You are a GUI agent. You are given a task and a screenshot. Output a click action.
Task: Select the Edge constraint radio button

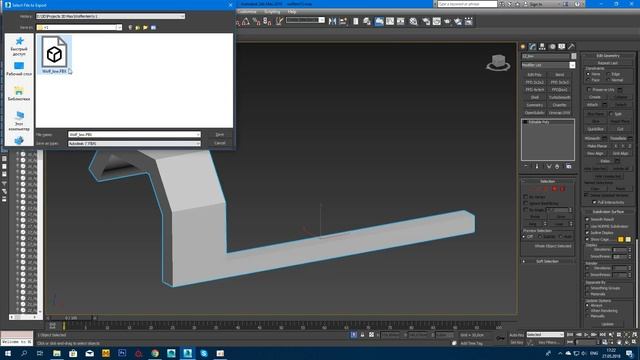point(608,74)
